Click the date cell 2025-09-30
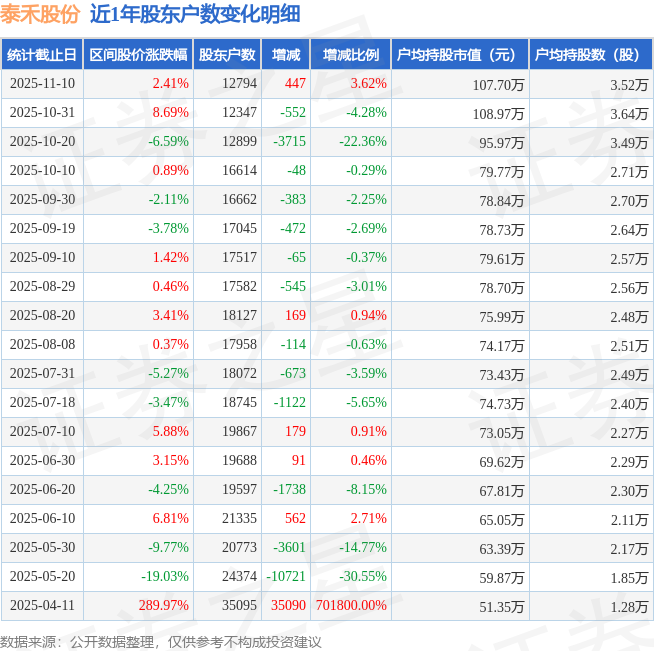This screenshot has height=651, width=654. point(43,199)
